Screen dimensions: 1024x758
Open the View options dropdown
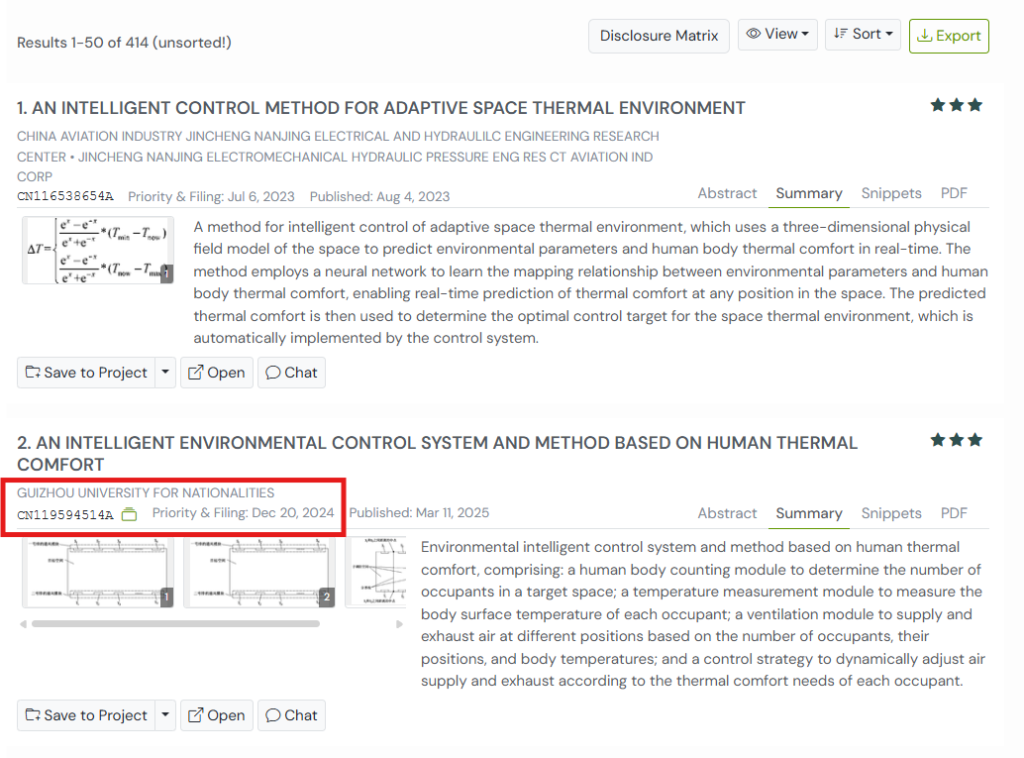(778, 34)
